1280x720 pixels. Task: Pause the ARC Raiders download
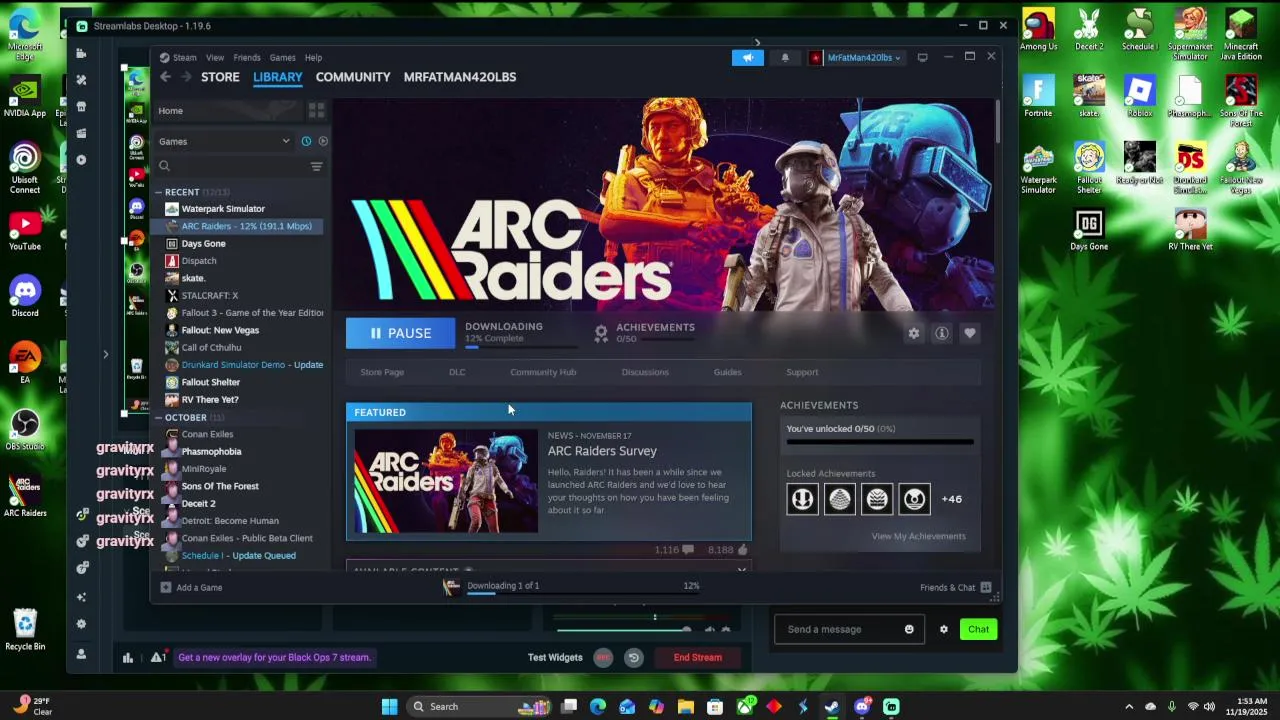pyautogui.click(x=400, y=333)
